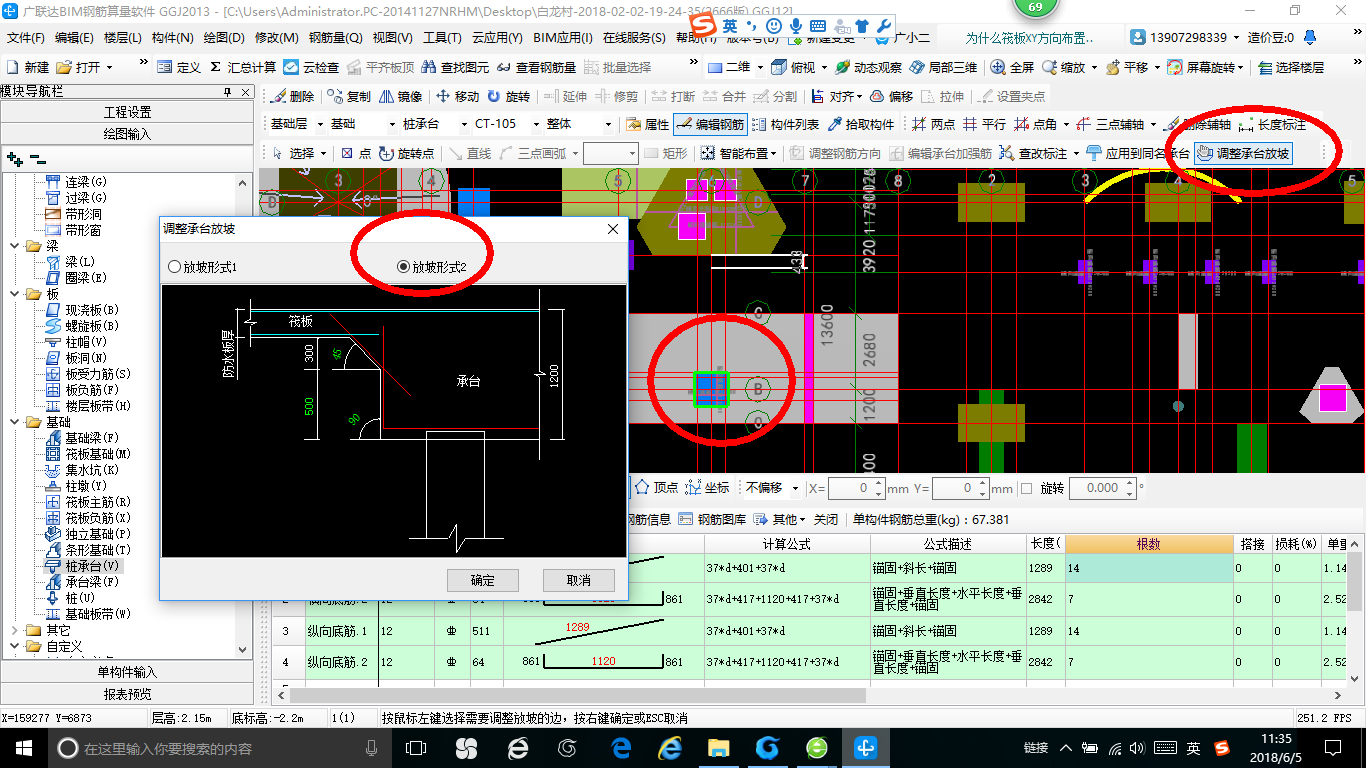Open Windows Start menu
The height and width of the screenshot is (768, 1366).
pos(23,747)
